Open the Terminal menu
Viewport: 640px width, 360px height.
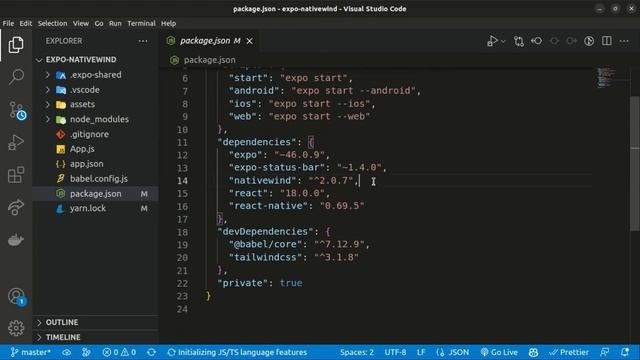pyautogui.click(x=141, y=23)
